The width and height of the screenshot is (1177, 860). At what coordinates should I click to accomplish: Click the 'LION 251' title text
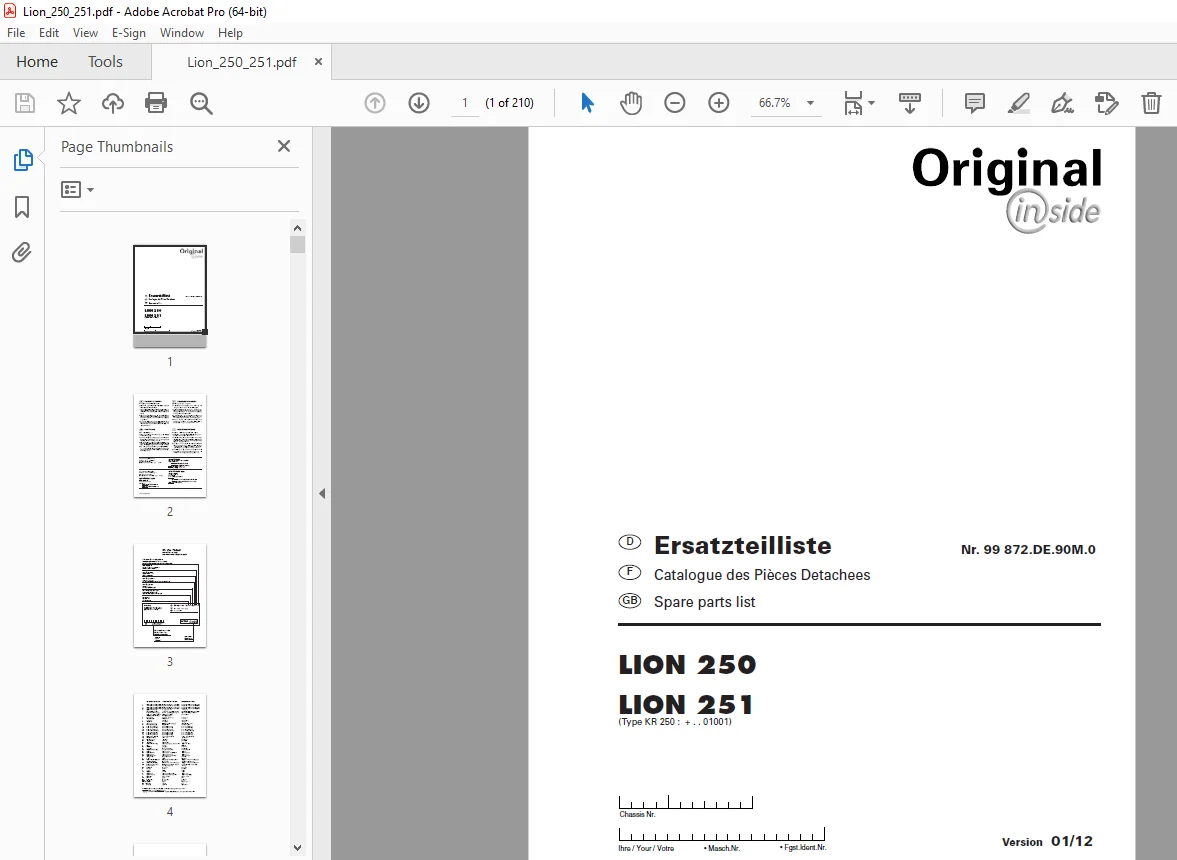tap(685, 704)
